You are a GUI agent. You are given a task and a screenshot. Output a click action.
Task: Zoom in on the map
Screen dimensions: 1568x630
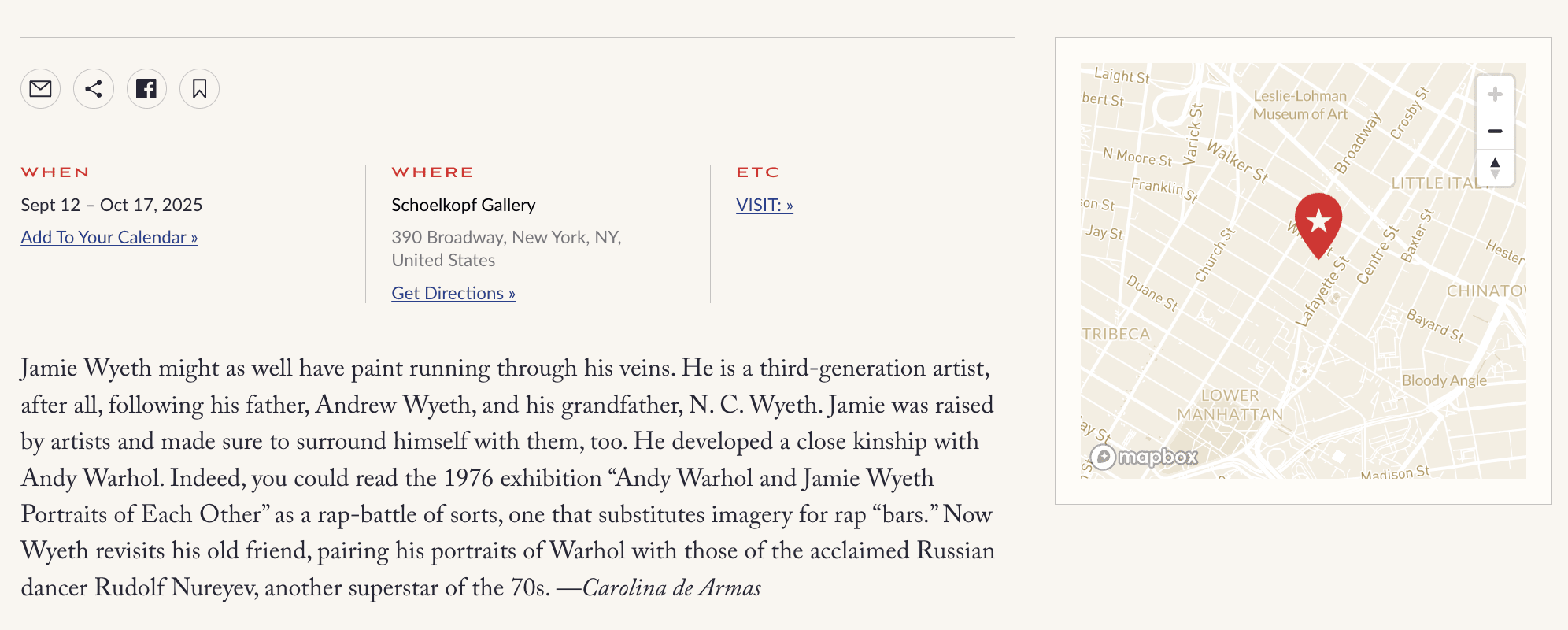pyautogui.click(x=1495, y=95)
